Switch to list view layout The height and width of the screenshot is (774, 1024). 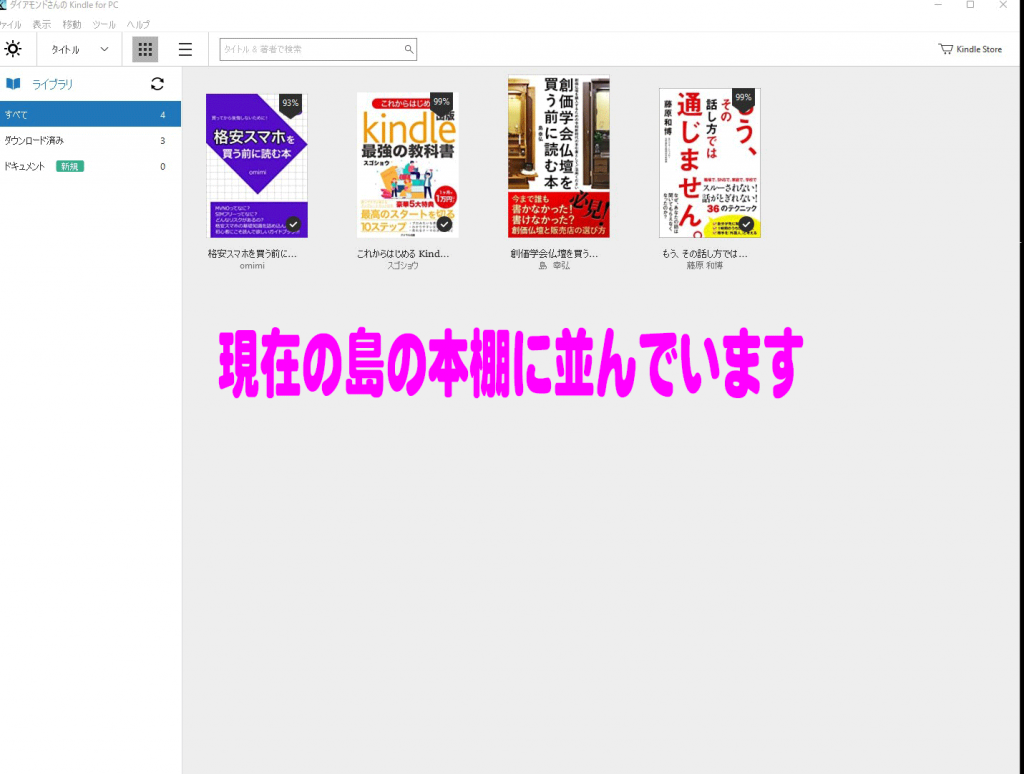185,49
